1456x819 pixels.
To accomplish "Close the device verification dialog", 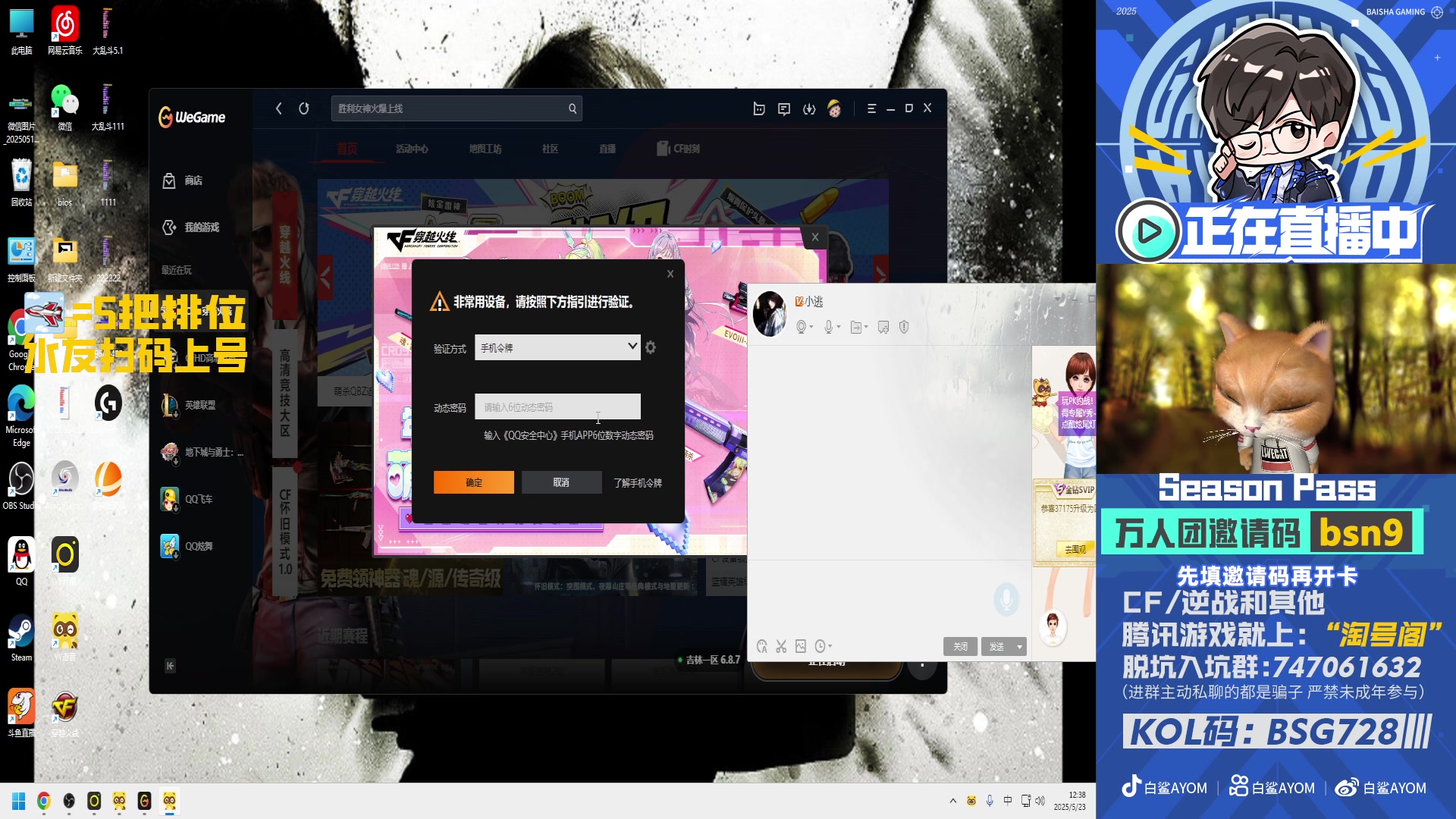I will (x=670, y=274).
